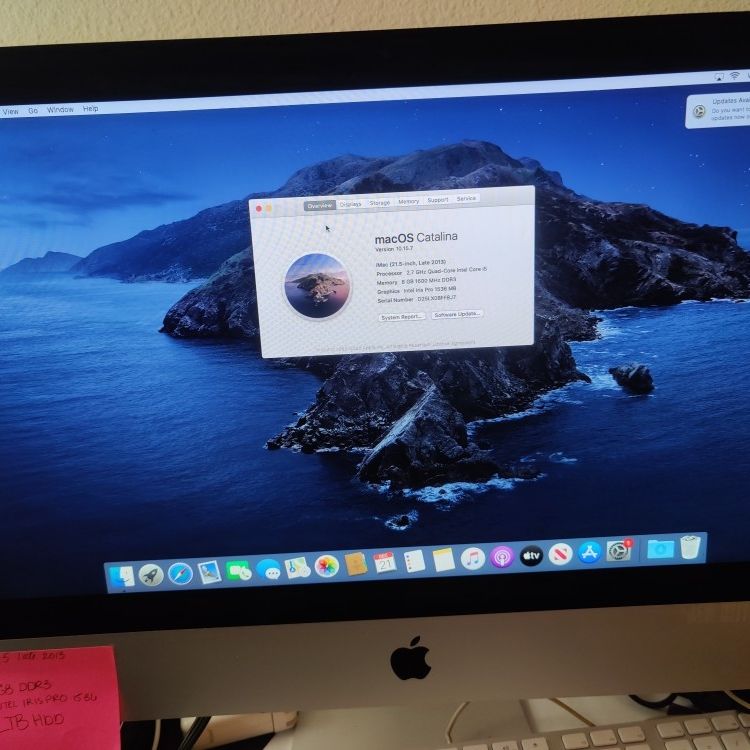Open the Calendar app icon
The height and width of the screenshot is (750, 750).
(x=385, y=563)
